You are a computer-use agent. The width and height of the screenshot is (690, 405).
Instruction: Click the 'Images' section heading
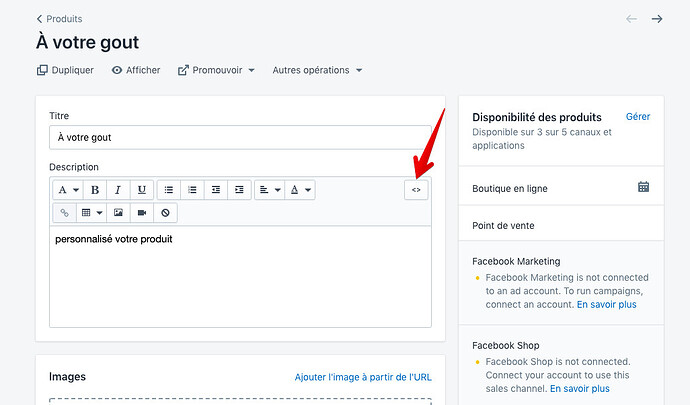67,377
